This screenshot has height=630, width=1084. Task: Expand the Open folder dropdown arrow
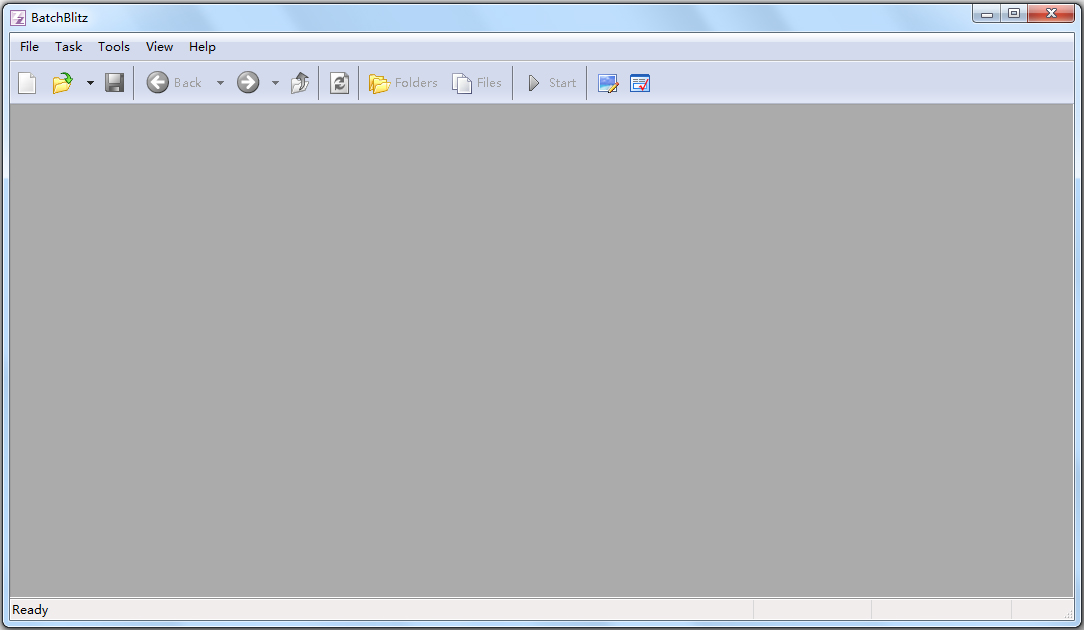[90, 83]
